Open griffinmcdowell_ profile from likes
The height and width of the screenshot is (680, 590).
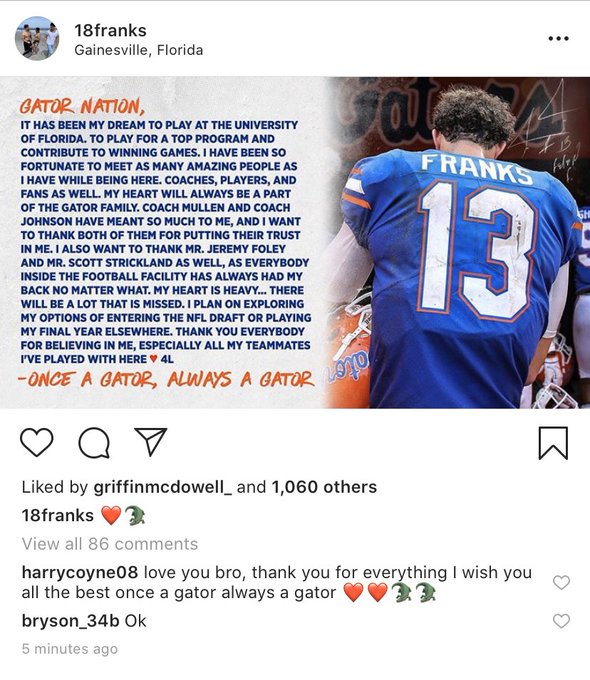click(x=163, y=487)
